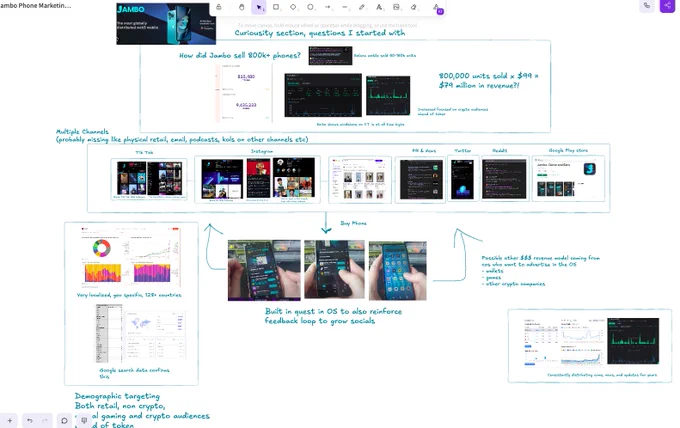680x428 pixels.
Task: Click 'Google search data confirms this' text
Action: tap(134, 373)
